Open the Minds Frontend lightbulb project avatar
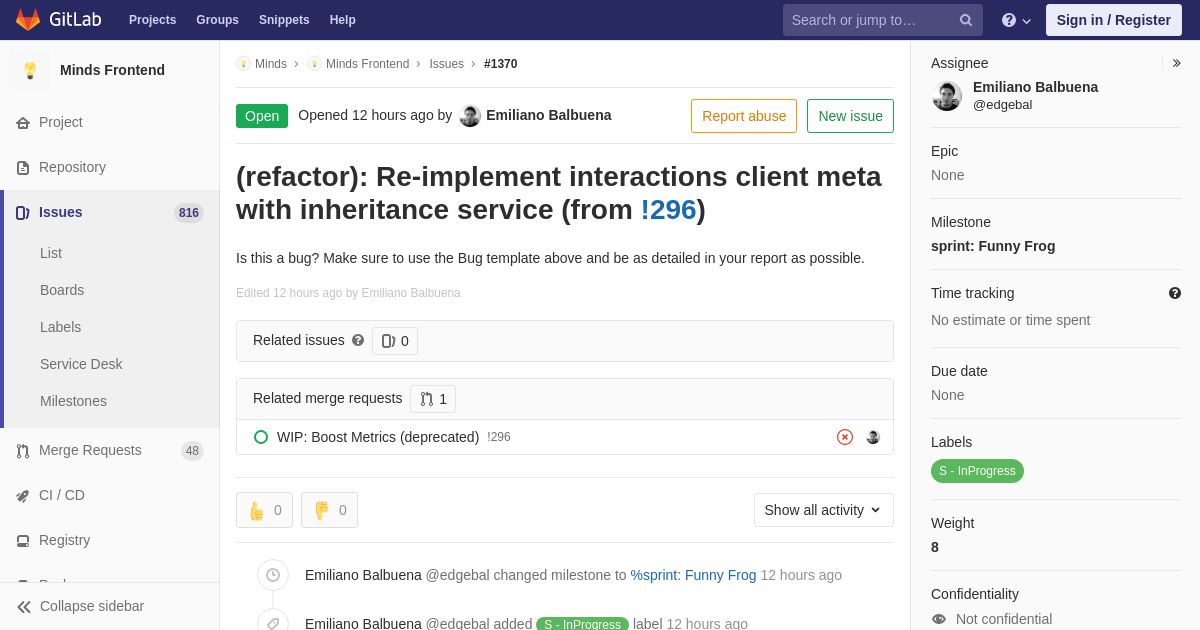 coord(30,70)
